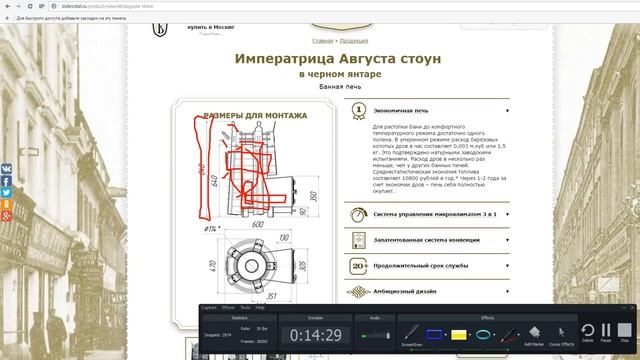Go forward in browser history
The image size is (640, 360).
coord(18,6)
